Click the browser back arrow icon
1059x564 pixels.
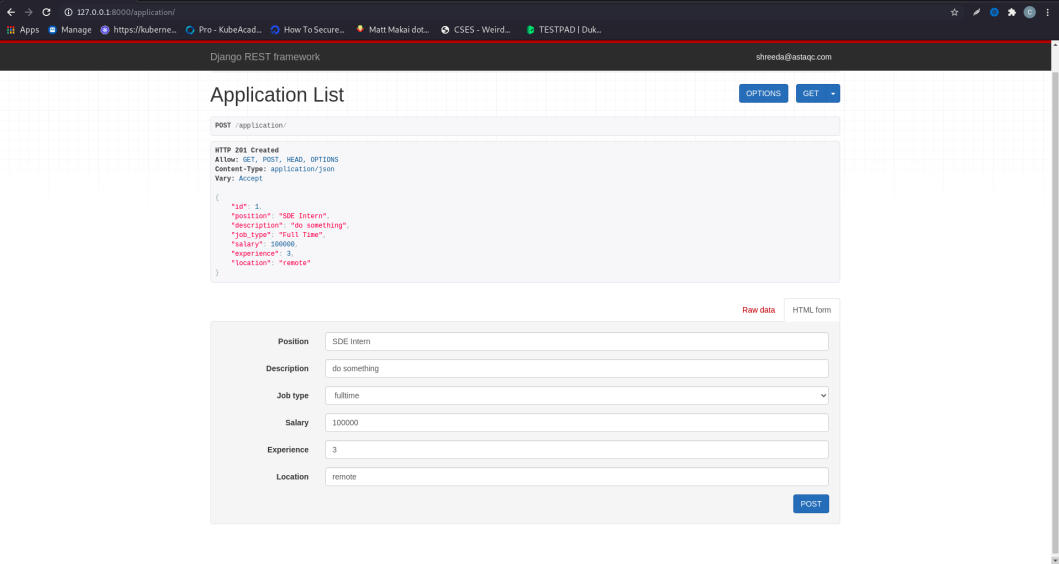click(11, 12)
